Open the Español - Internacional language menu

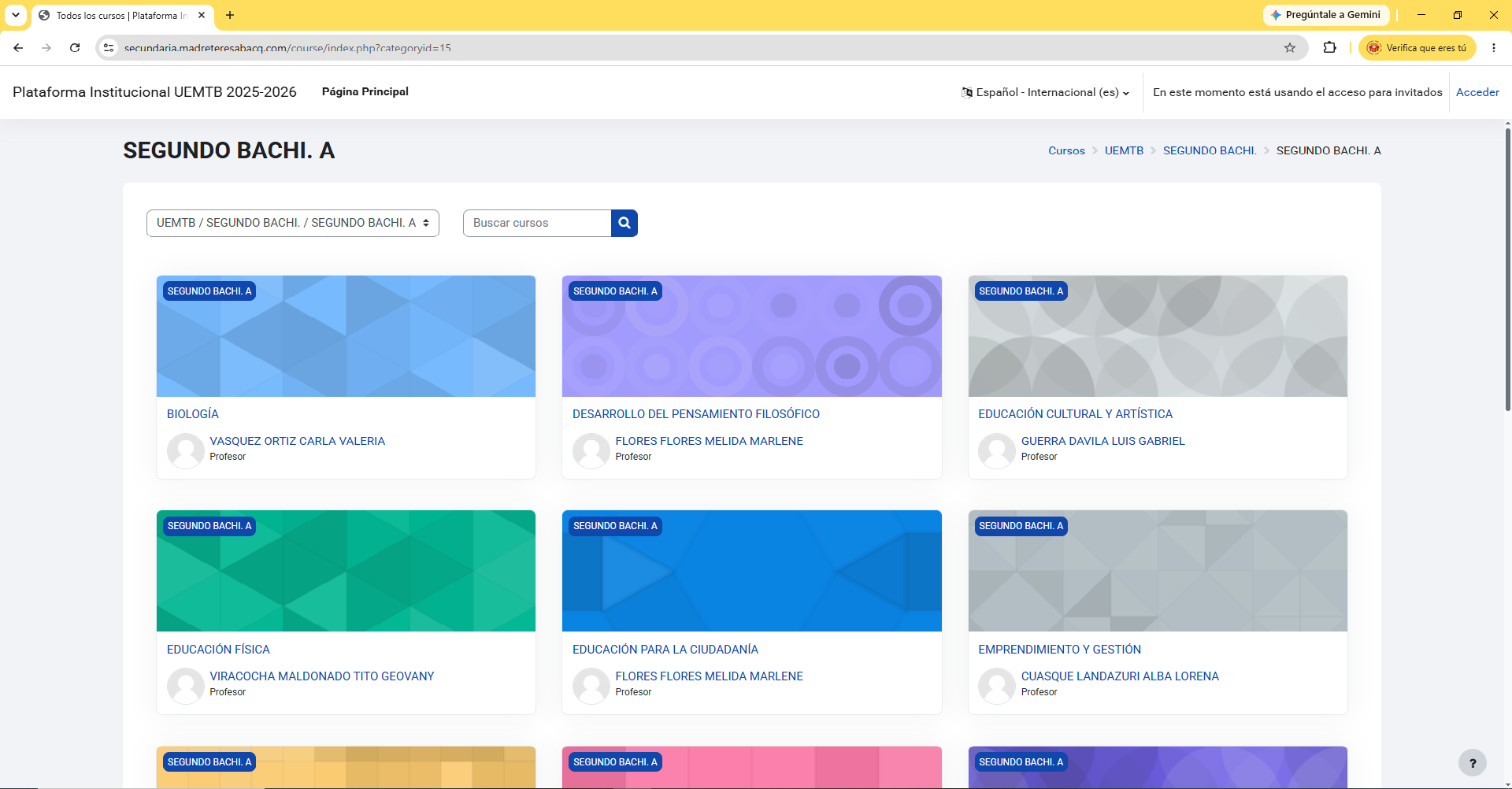(x=1045, y=92)
